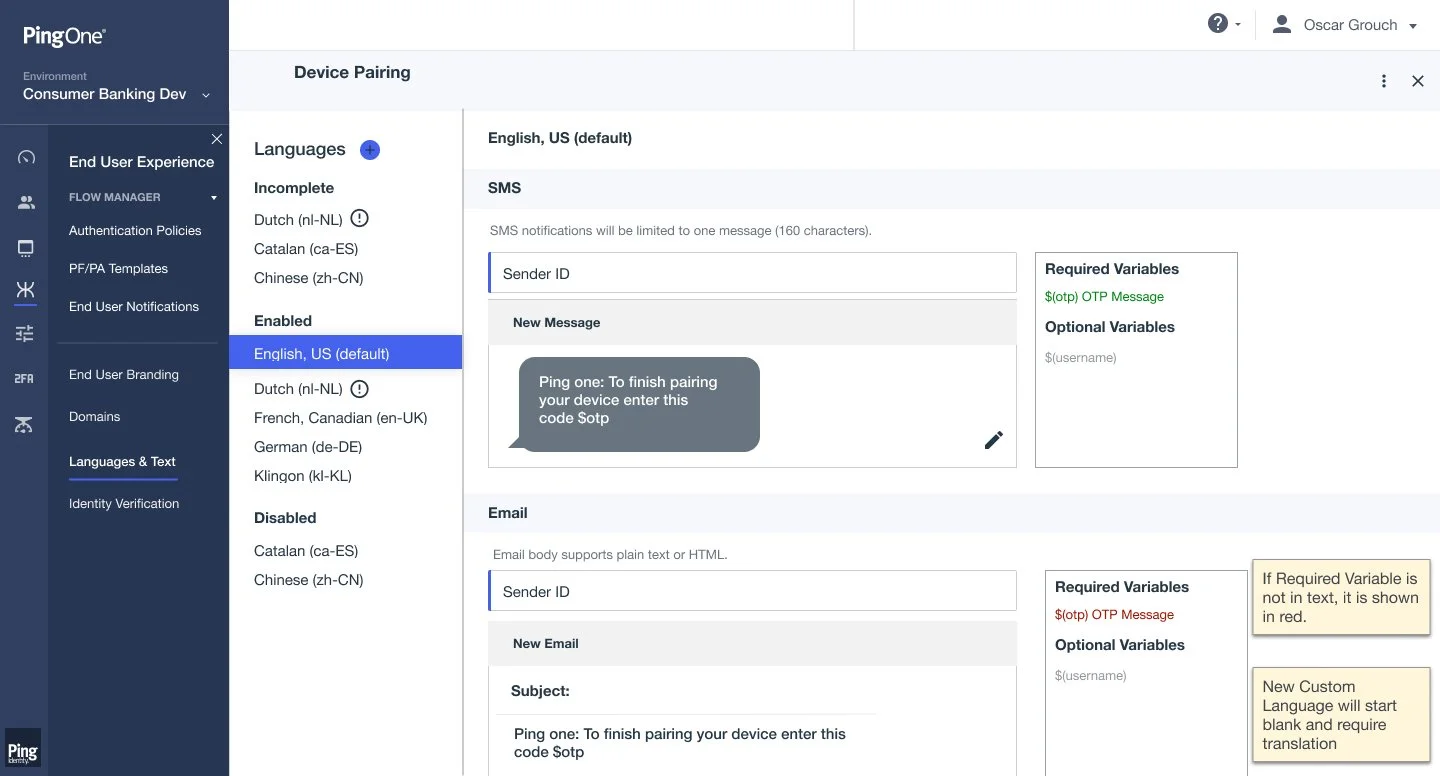1440x776 pixels.
Task: Choose Klingon (kl-KL) language
Action: click(303, 476)
